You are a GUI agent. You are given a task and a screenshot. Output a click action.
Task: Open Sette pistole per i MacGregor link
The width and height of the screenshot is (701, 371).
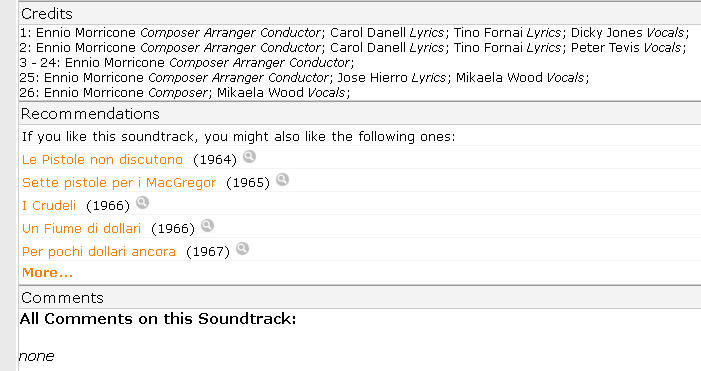[x=119, y=183]
